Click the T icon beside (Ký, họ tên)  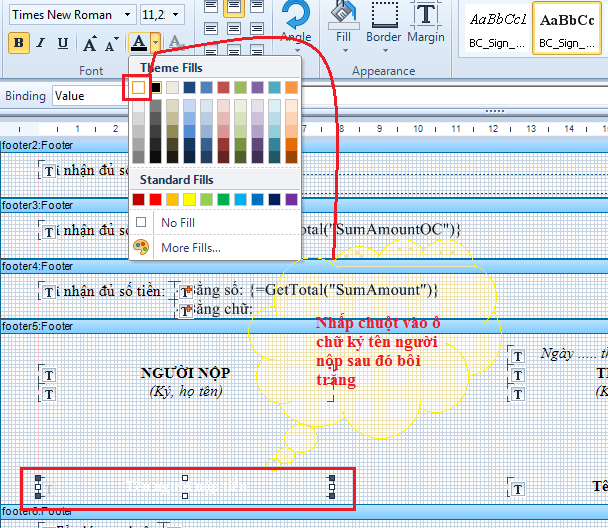click(x=48, y=395)
